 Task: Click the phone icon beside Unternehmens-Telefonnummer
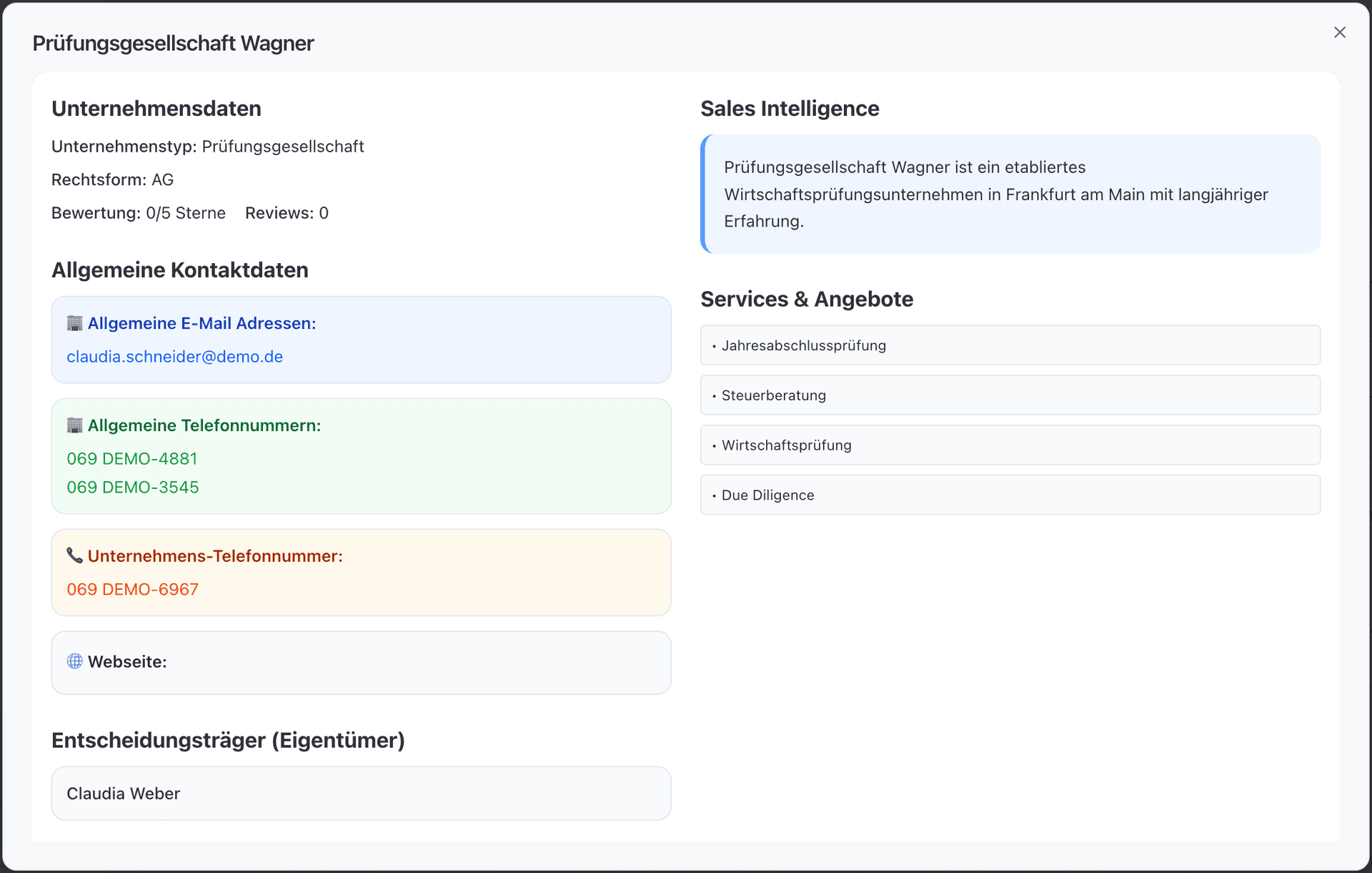[x=74, y=556]
